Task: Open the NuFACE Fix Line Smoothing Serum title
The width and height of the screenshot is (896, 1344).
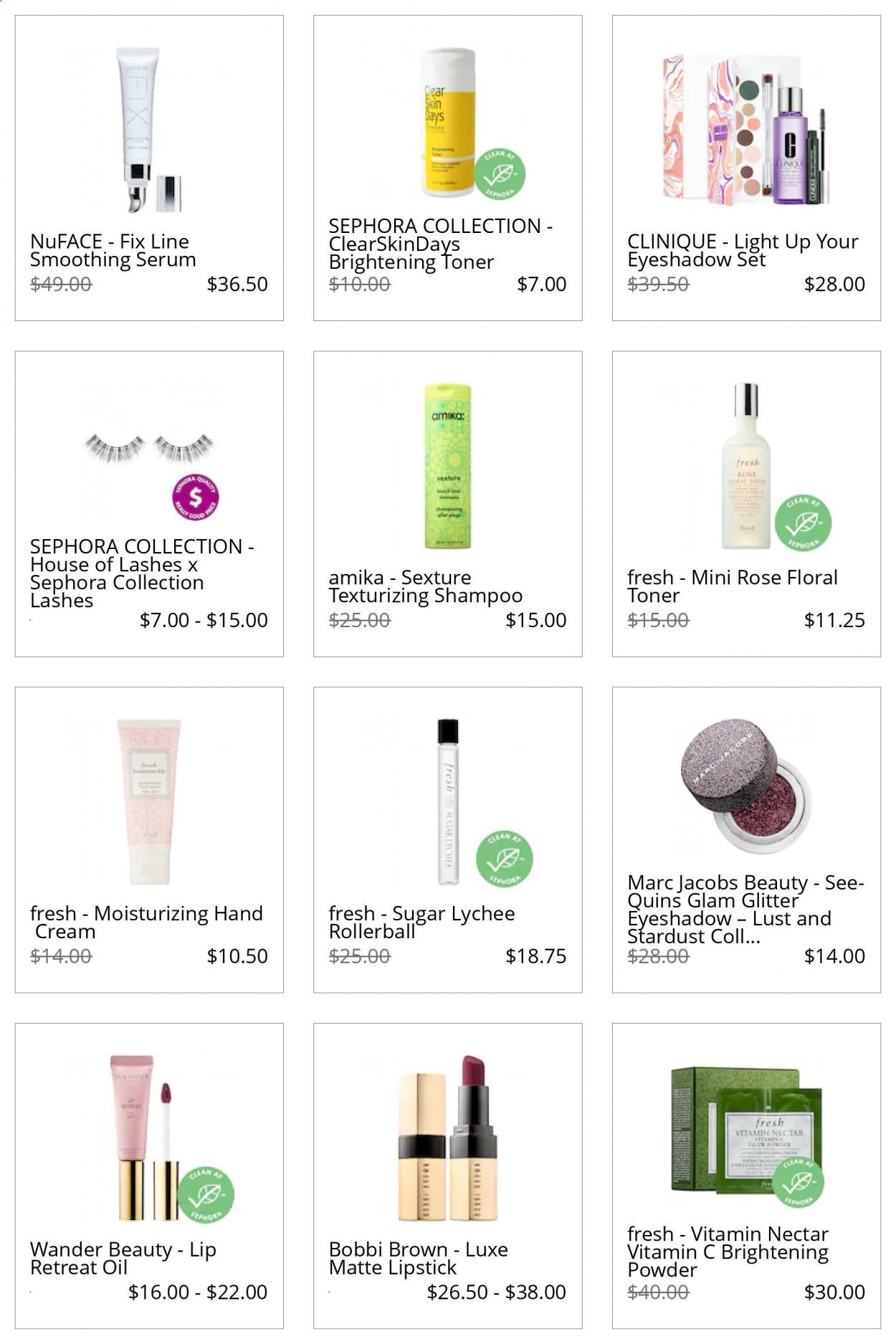Action: click(x=113, y=250)
